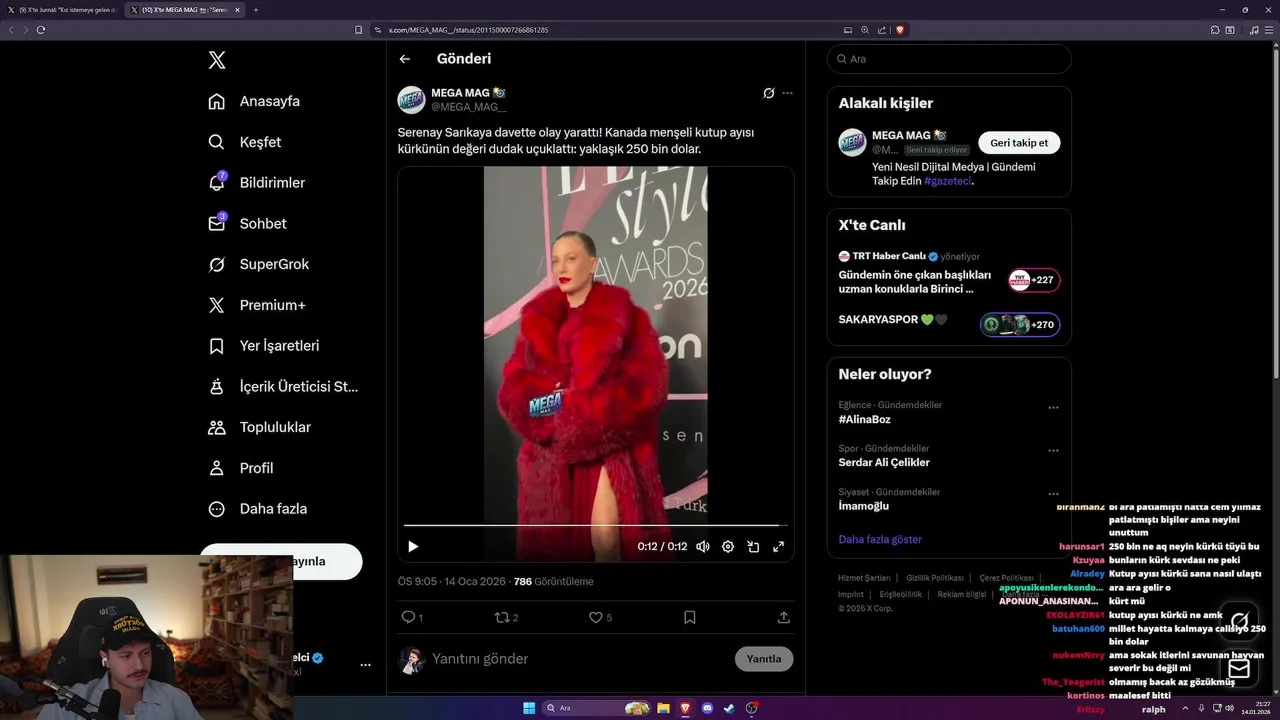The width and height of the screenshot is (1280, 720).
Task: Open more options for Serdar Ali Çelikler
Action: pyautogui.click(x=1053, y=451)
